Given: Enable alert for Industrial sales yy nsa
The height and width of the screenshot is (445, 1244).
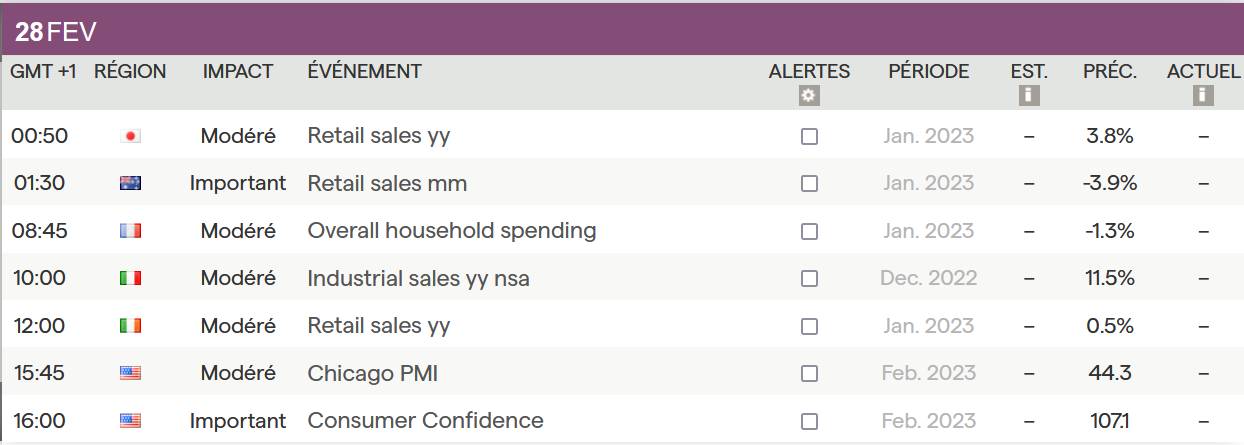Looking at the screenshot, I should coord(809,278).
